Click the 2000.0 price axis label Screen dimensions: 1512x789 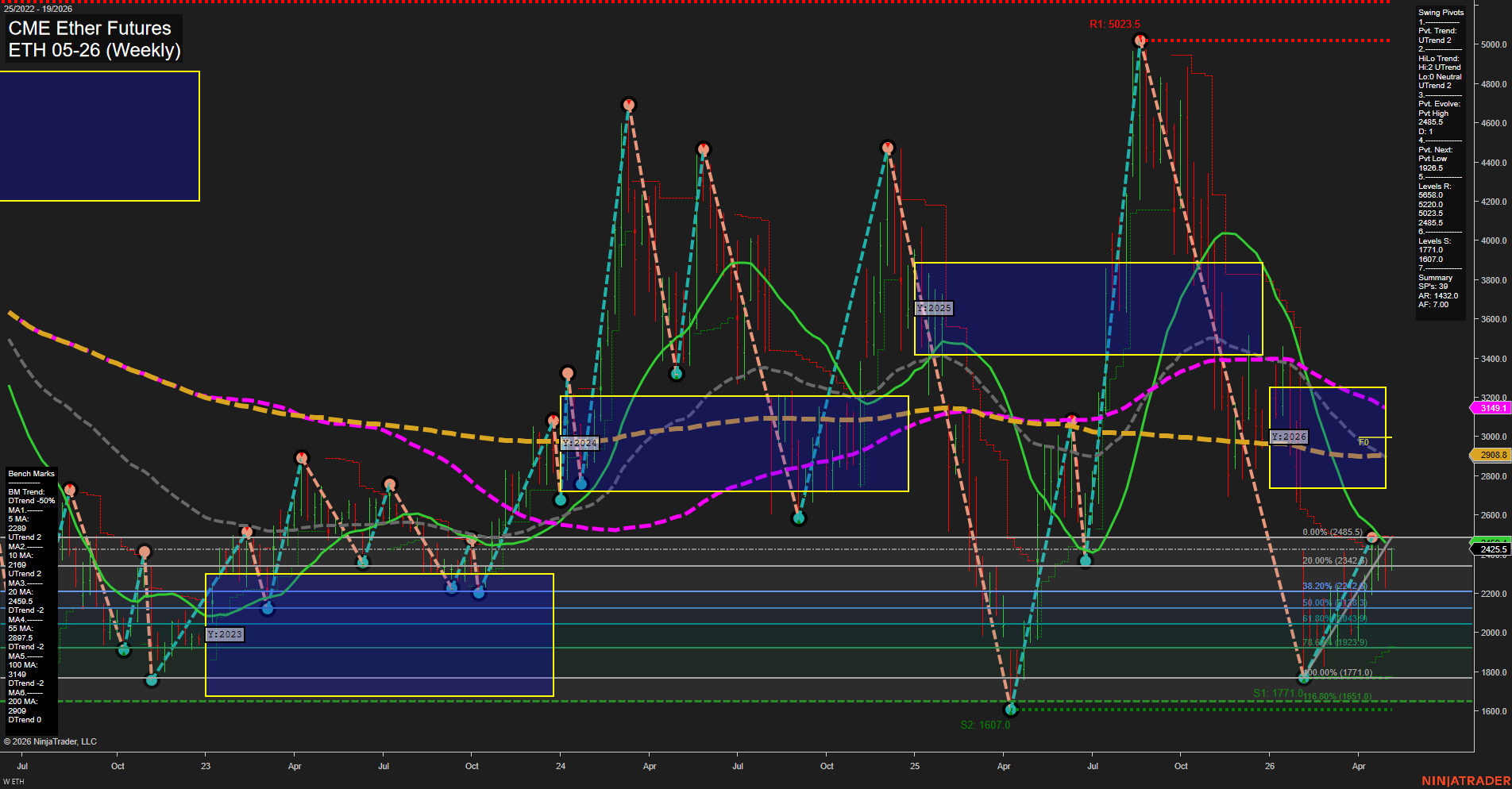1494,633
